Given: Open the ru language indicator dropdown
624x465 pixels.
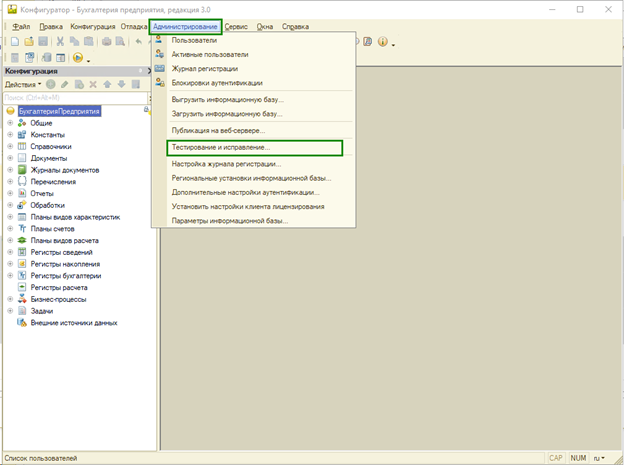Looking at the screenshot, I should [599, 458].
